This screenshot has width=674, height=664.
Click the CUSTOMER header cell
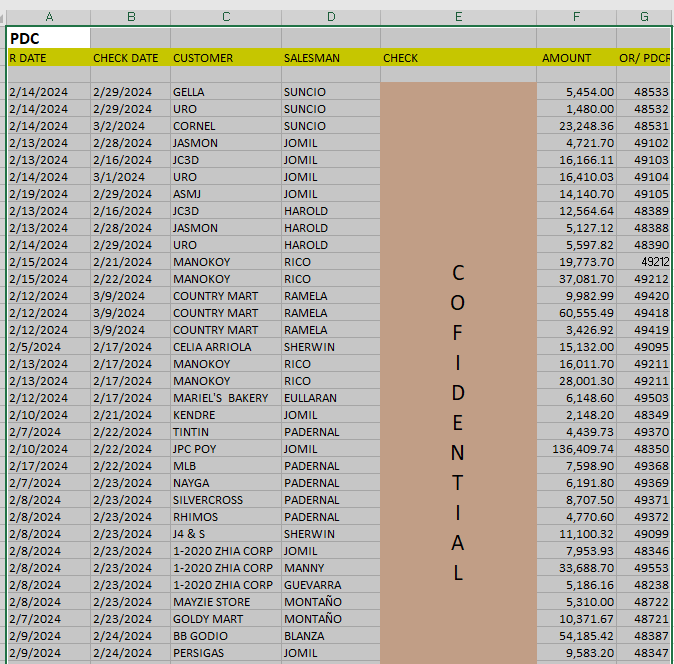225,58
